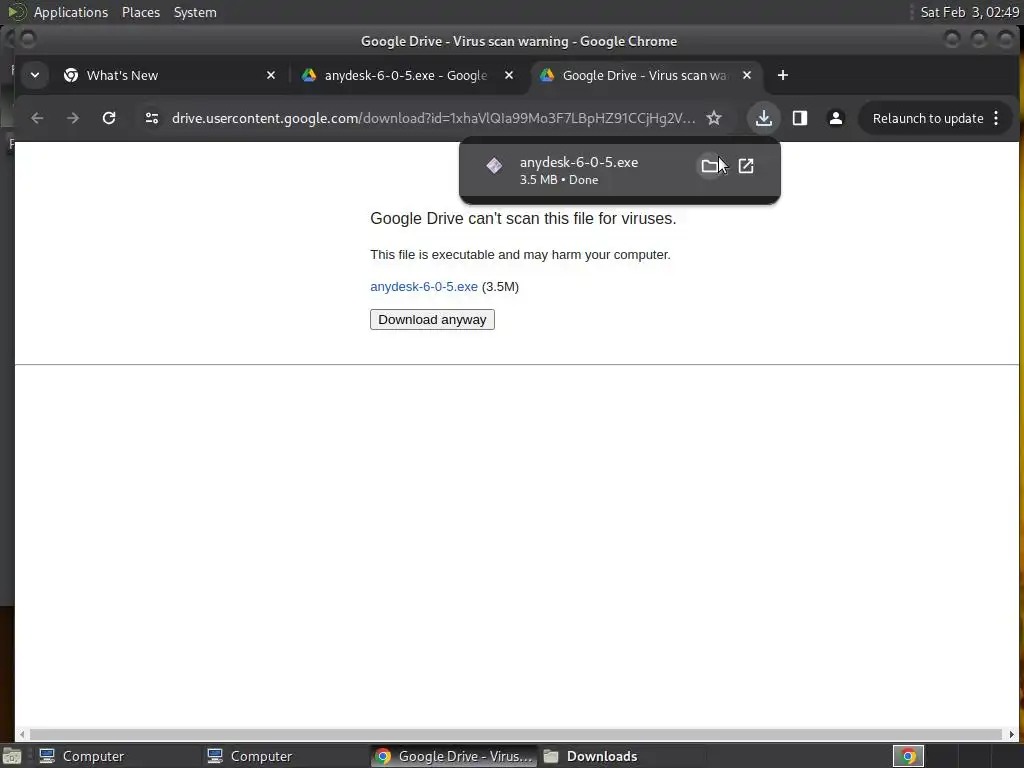Image resolution: width=1024 pixels, height=768 pixels.
Task: Close the Virus scan warning tab
Action: [746, 76]
